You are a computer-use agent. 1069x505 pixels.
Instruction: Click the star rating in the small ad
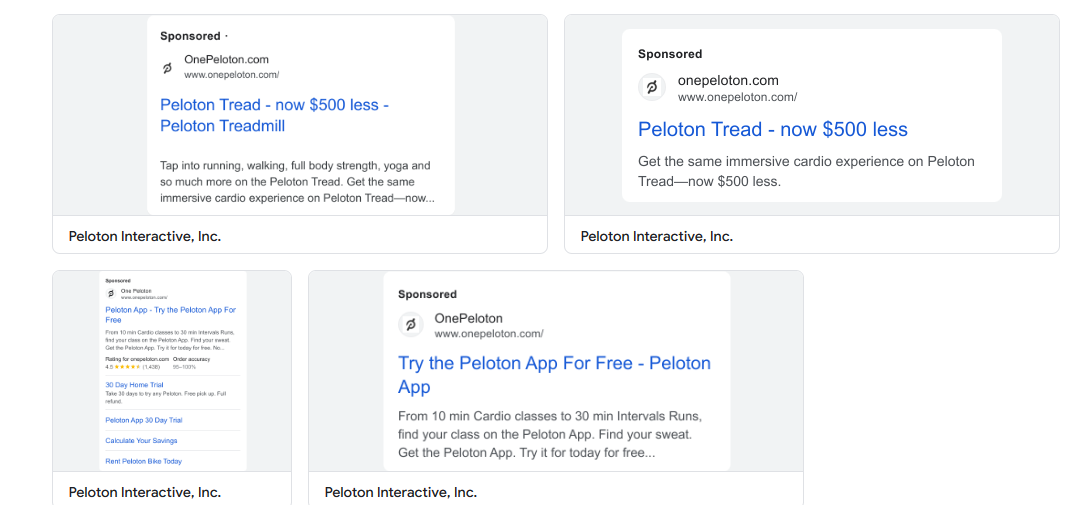click(x=126, y=367)
